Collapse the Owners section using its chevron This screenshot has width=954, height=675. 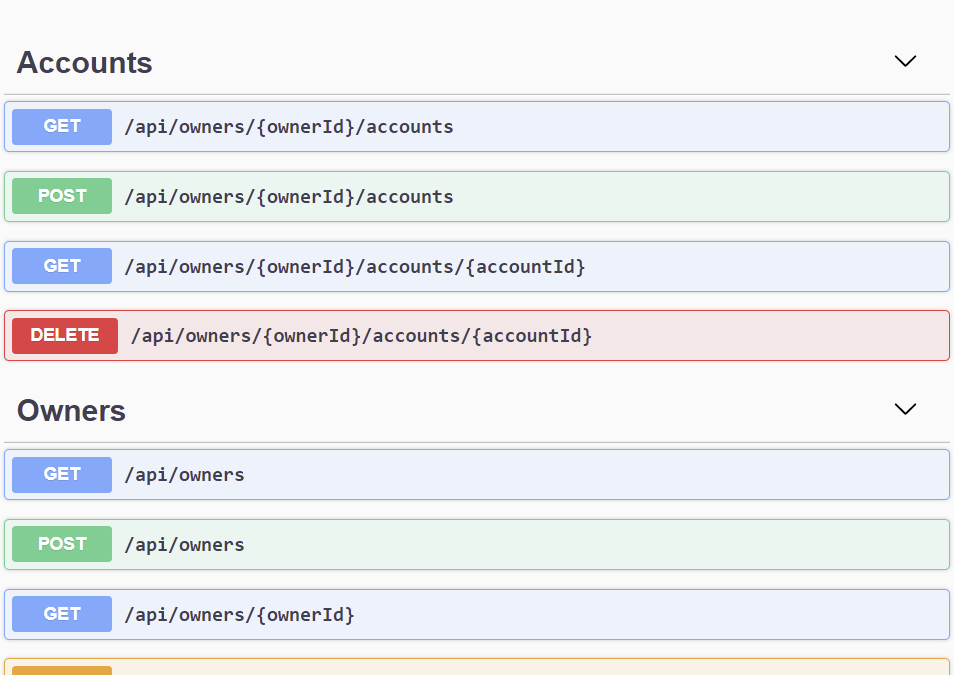coord(905,409)
